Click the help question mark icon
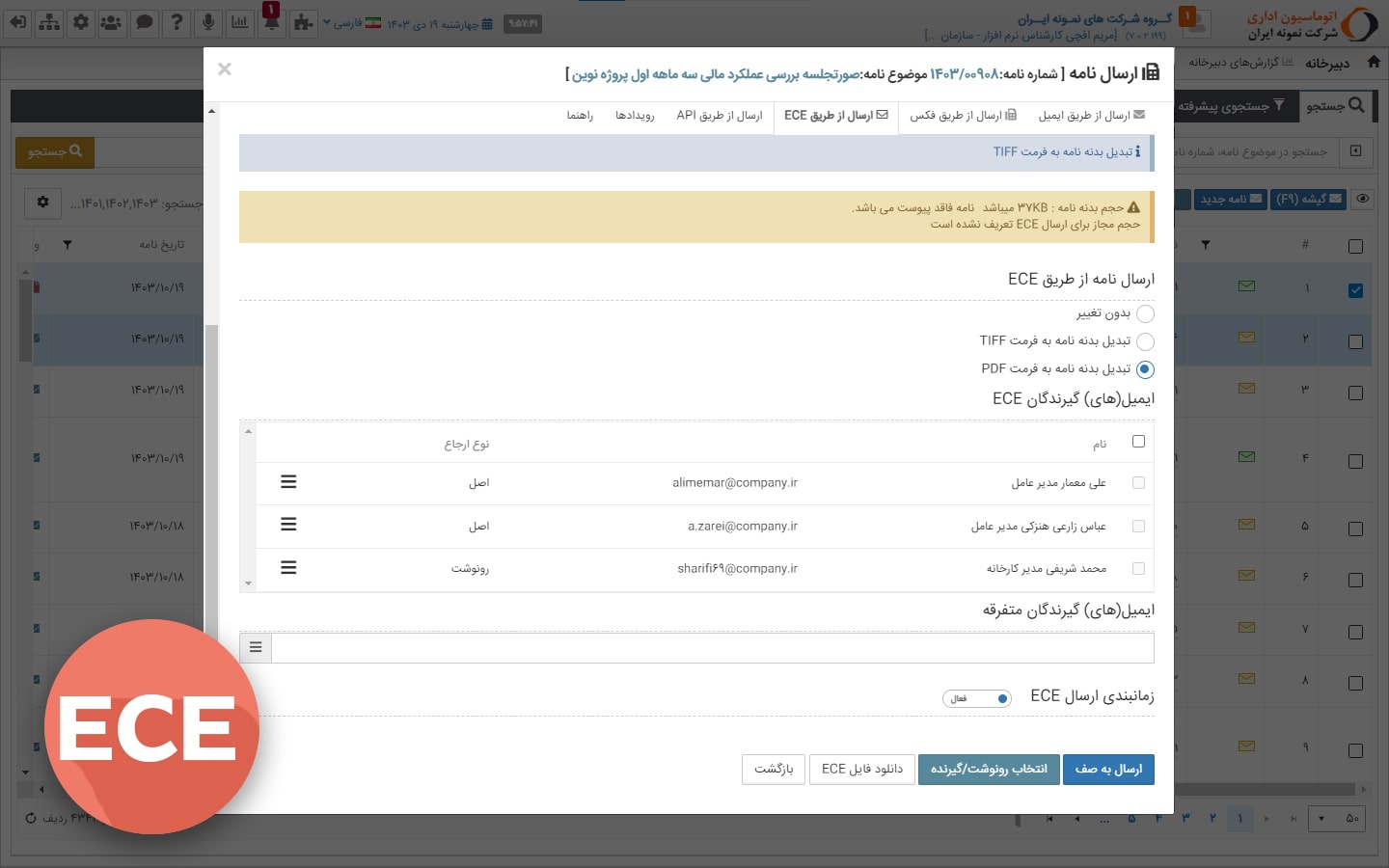This screenshot has height=868, width=1389. pyautogui.click(x=177, y=22)
